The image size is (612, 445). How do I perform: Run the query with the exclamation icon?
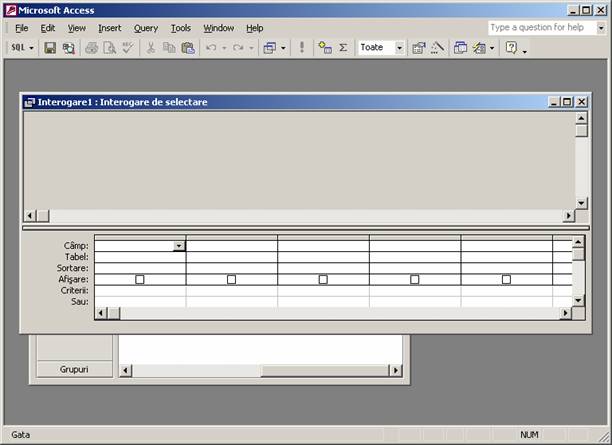302,47
